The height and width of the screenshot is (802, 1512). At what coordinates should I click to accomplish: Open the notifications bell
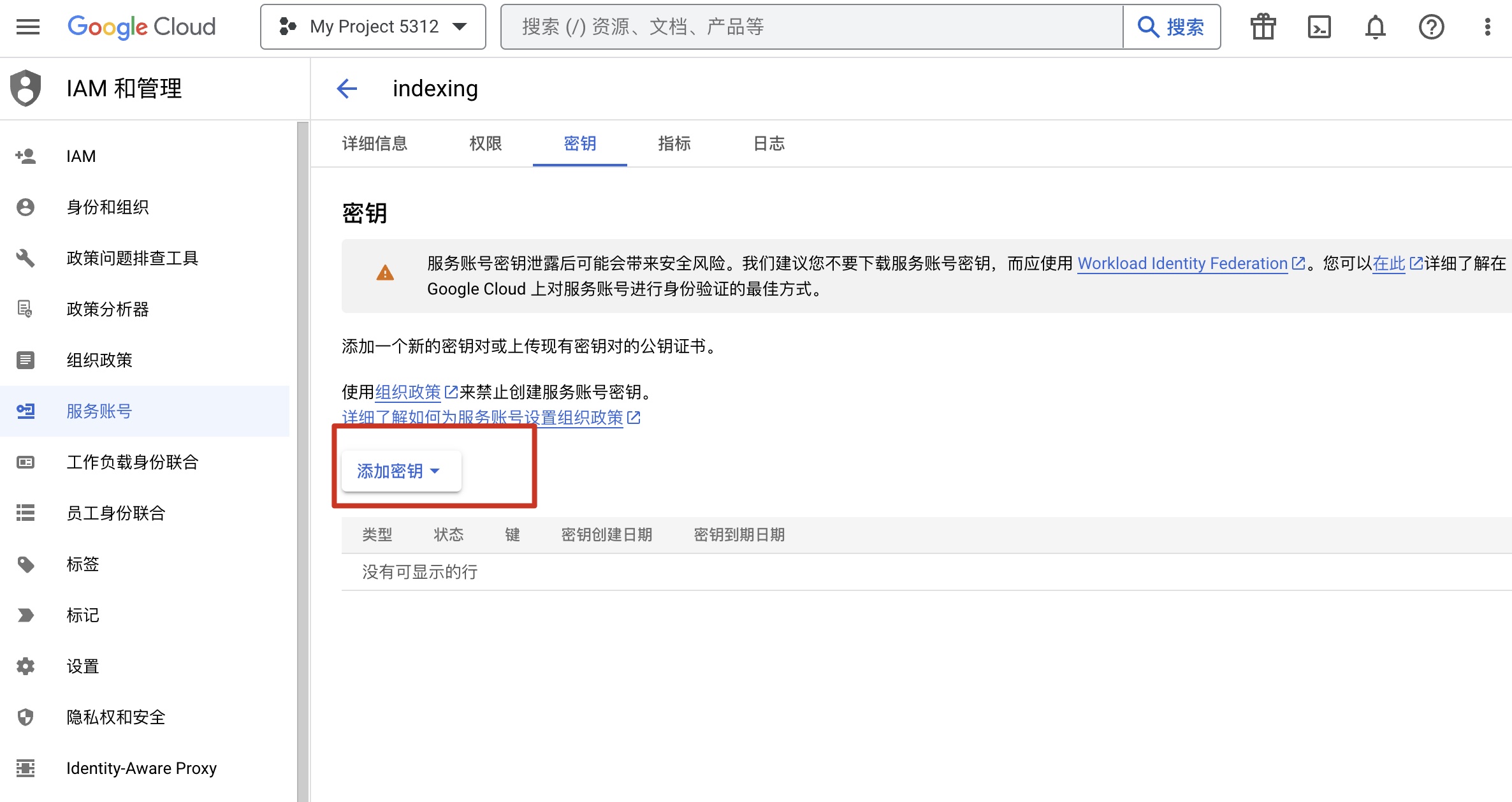tap(1375, 27)
